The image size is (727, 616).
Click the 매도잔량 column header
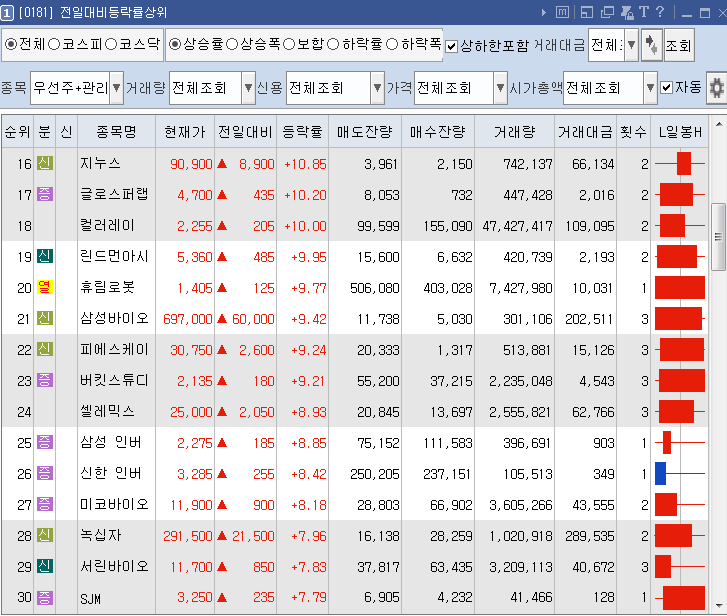[x=365, y=132]
